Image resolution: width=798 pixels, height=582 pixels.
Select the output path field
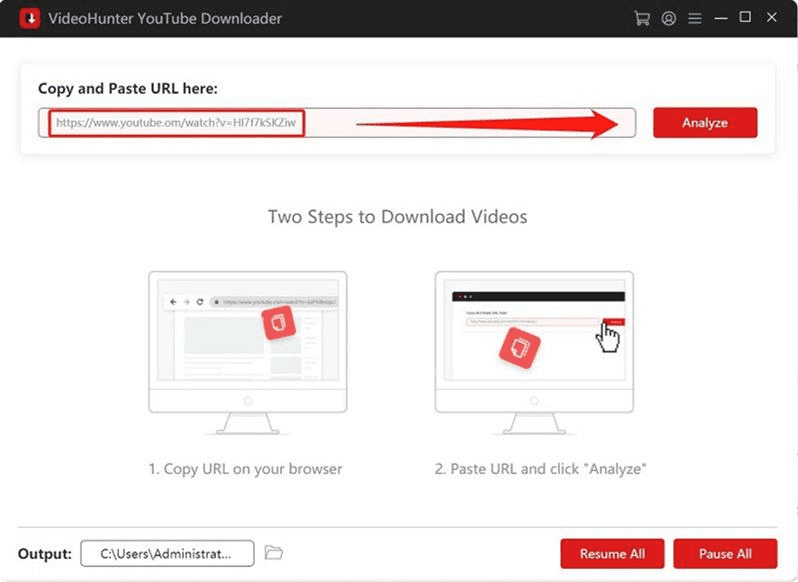coord(167,553)
